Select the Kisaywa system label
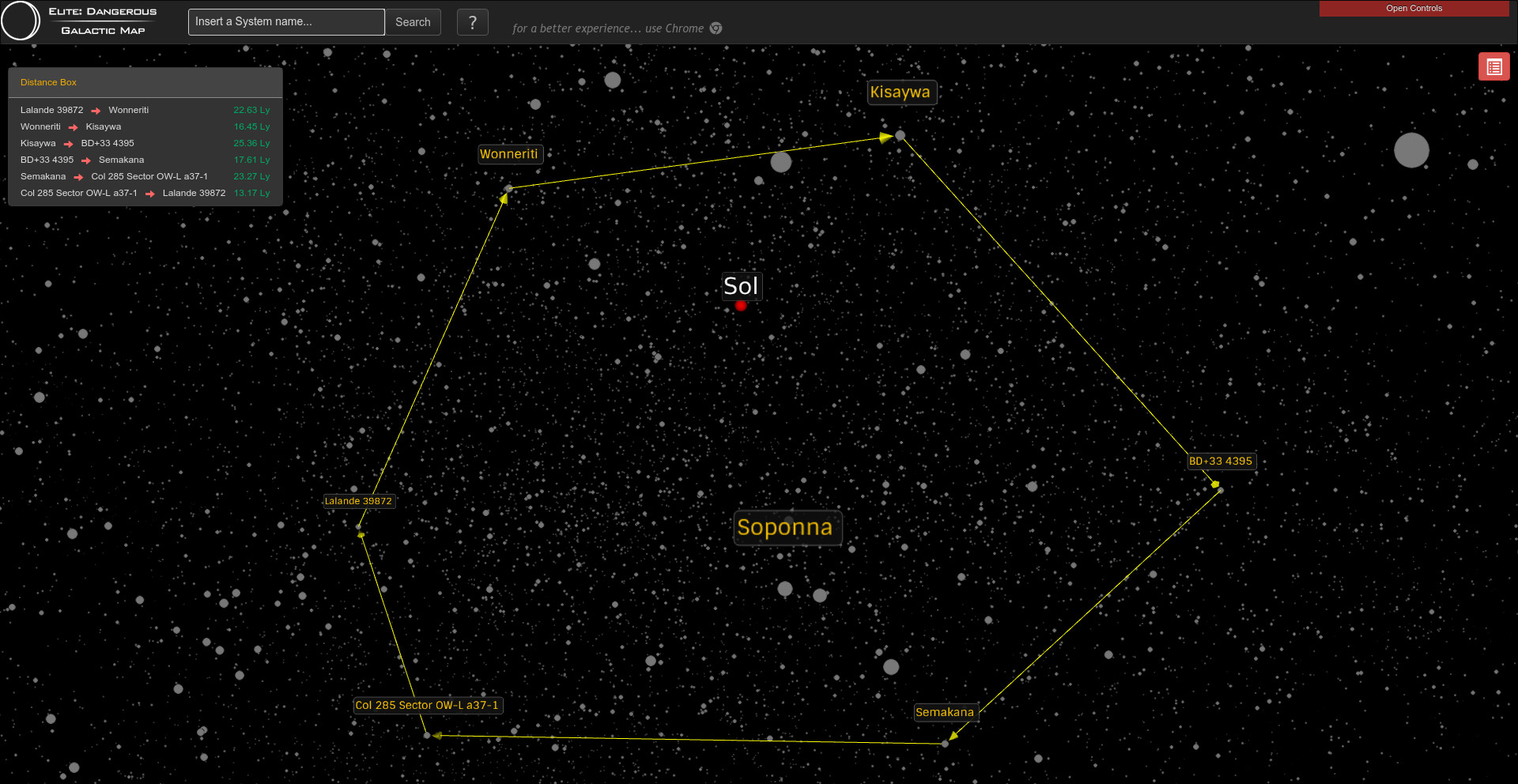Image resolution: width=1518 pixels, height=784 pixels. tap(901, 92)
